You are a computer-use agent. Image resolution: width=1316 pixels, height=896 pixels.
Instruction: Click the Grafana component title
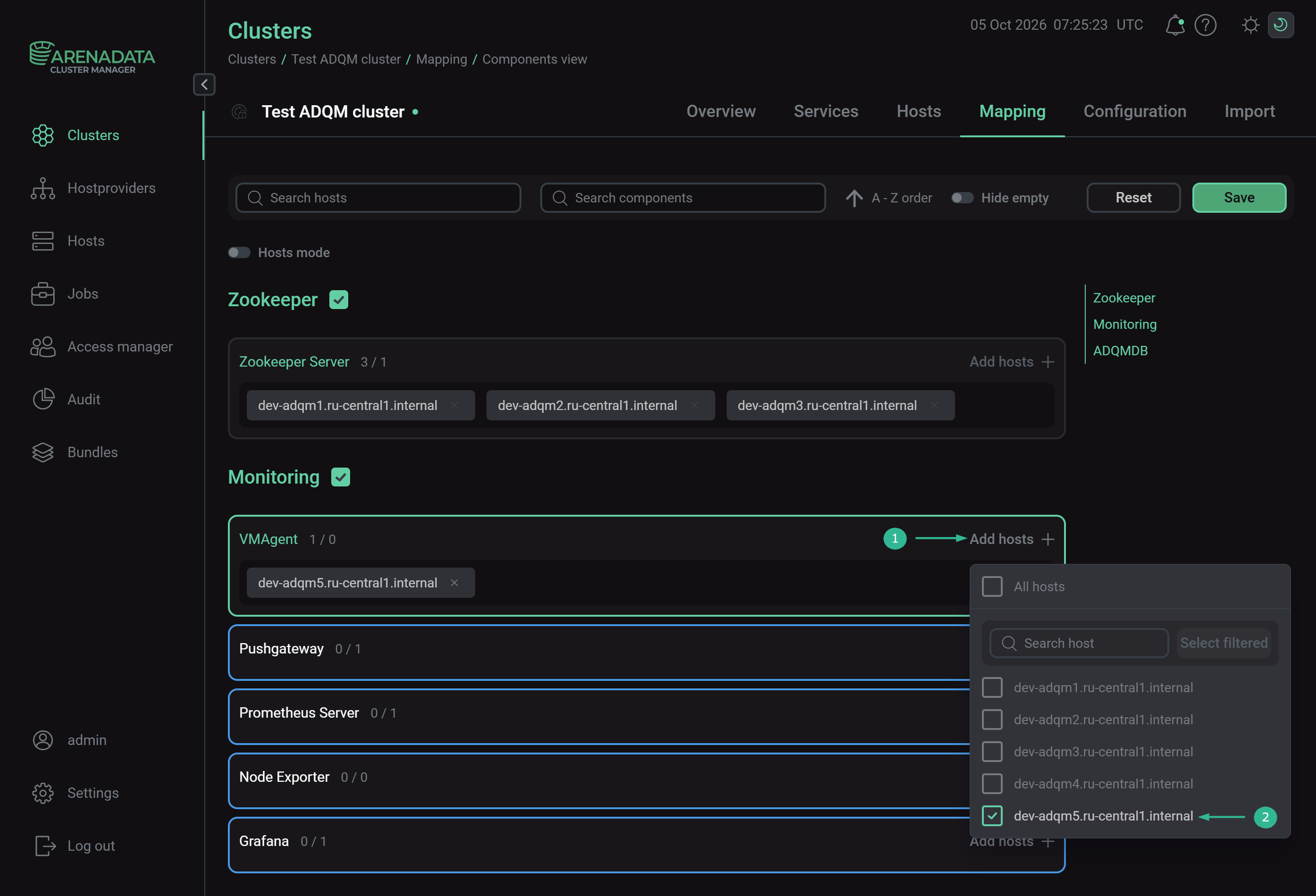pyautogui.click(x=264, y=841)
